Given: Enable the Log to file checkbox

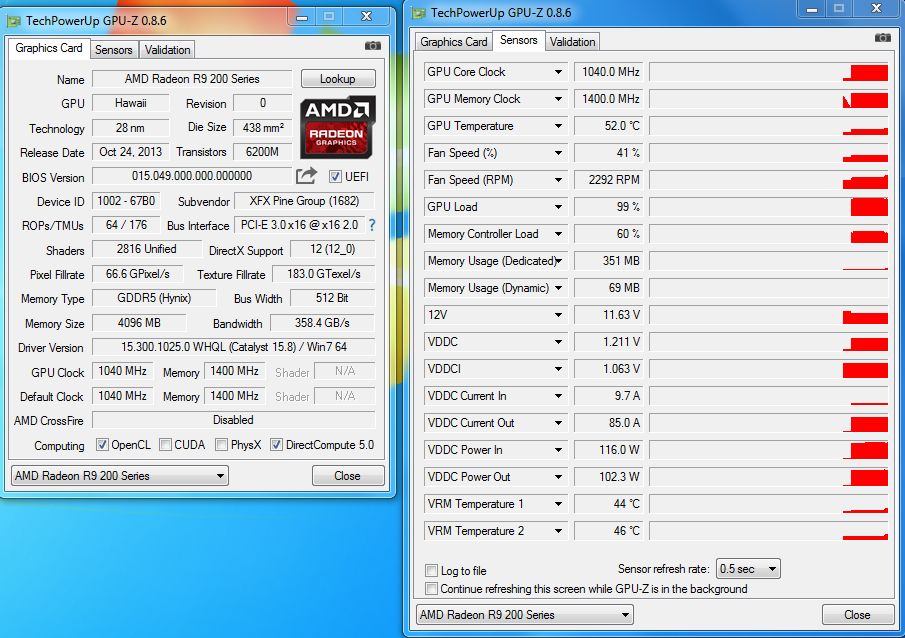Looking at the screenshot, I should [431, 570].
